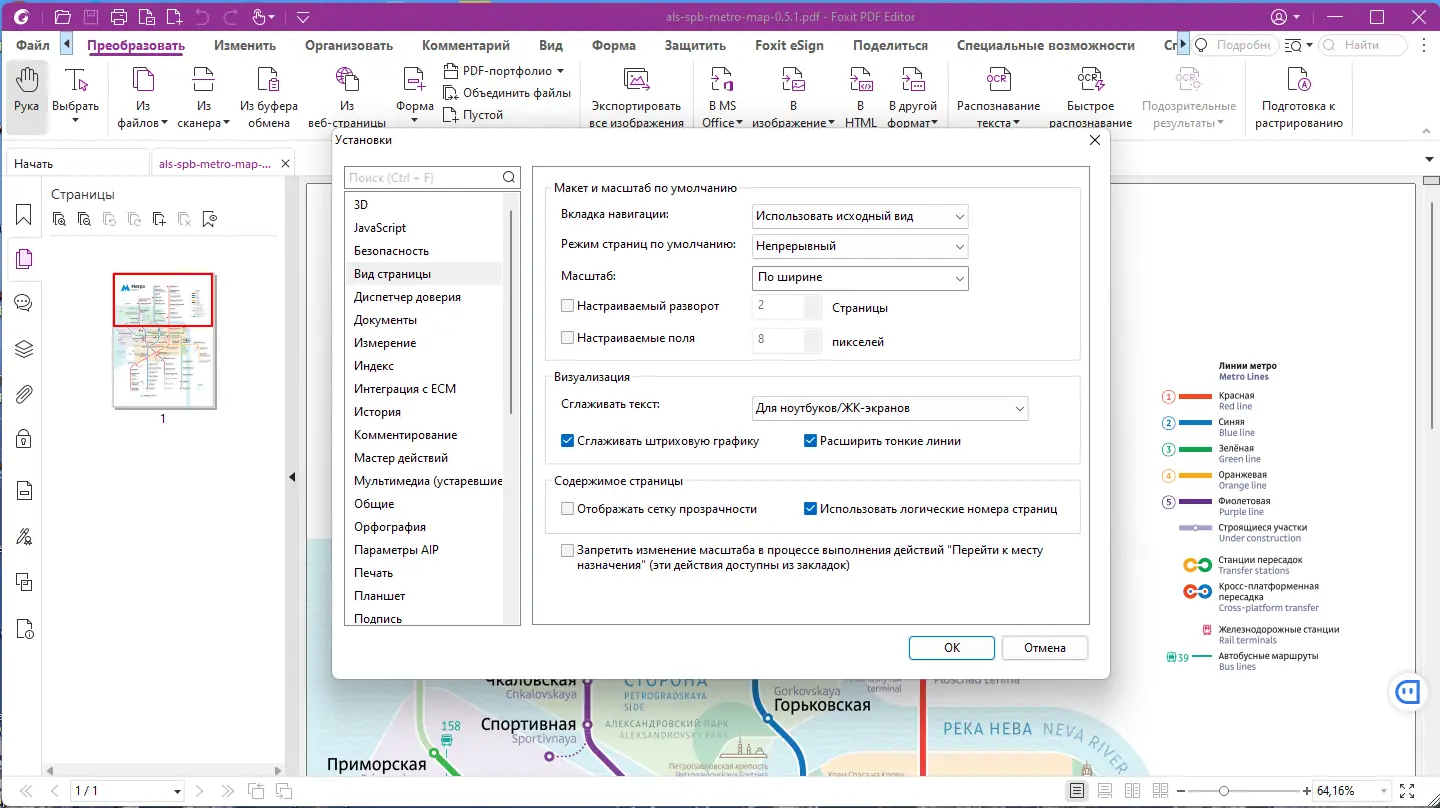Switch to the Защитить ribbon tab
This screenshot has height=808, width=1440.
point(695,45)
